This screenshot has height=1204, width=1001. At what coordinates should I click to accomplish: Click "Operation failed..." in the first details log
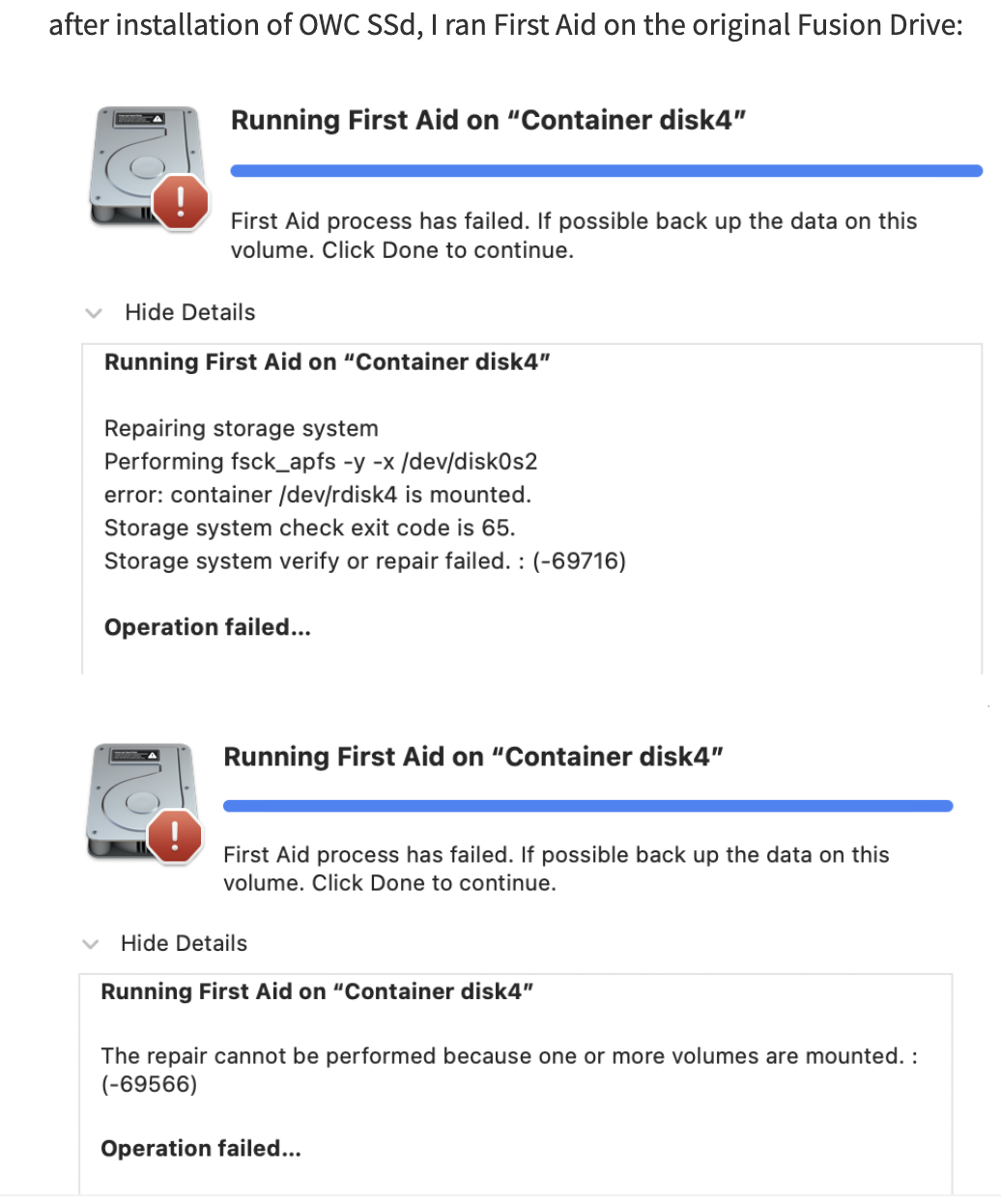click(x=208, y=627)
